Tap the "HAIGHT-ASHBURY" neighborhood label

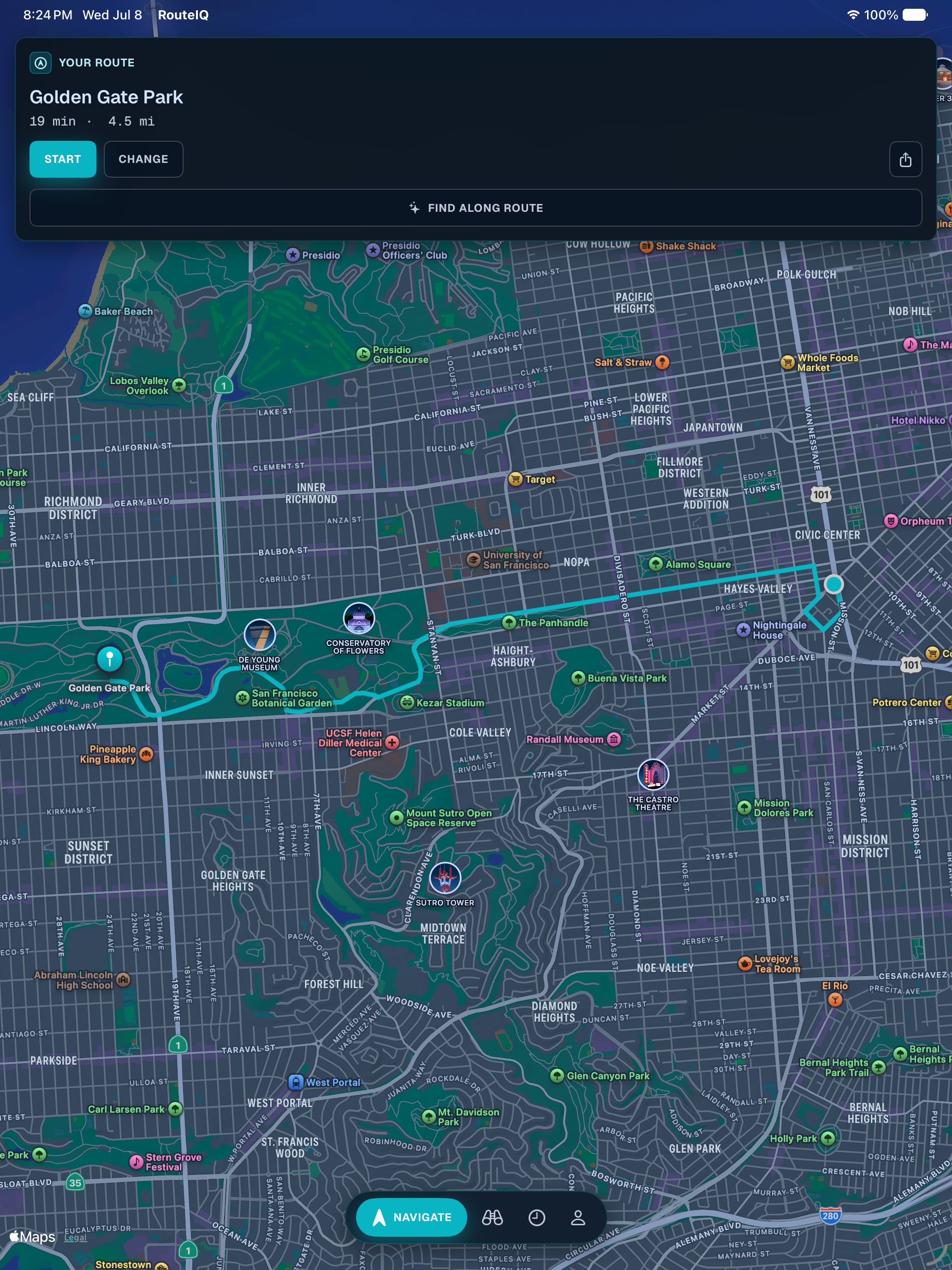(x=513, y=656)
